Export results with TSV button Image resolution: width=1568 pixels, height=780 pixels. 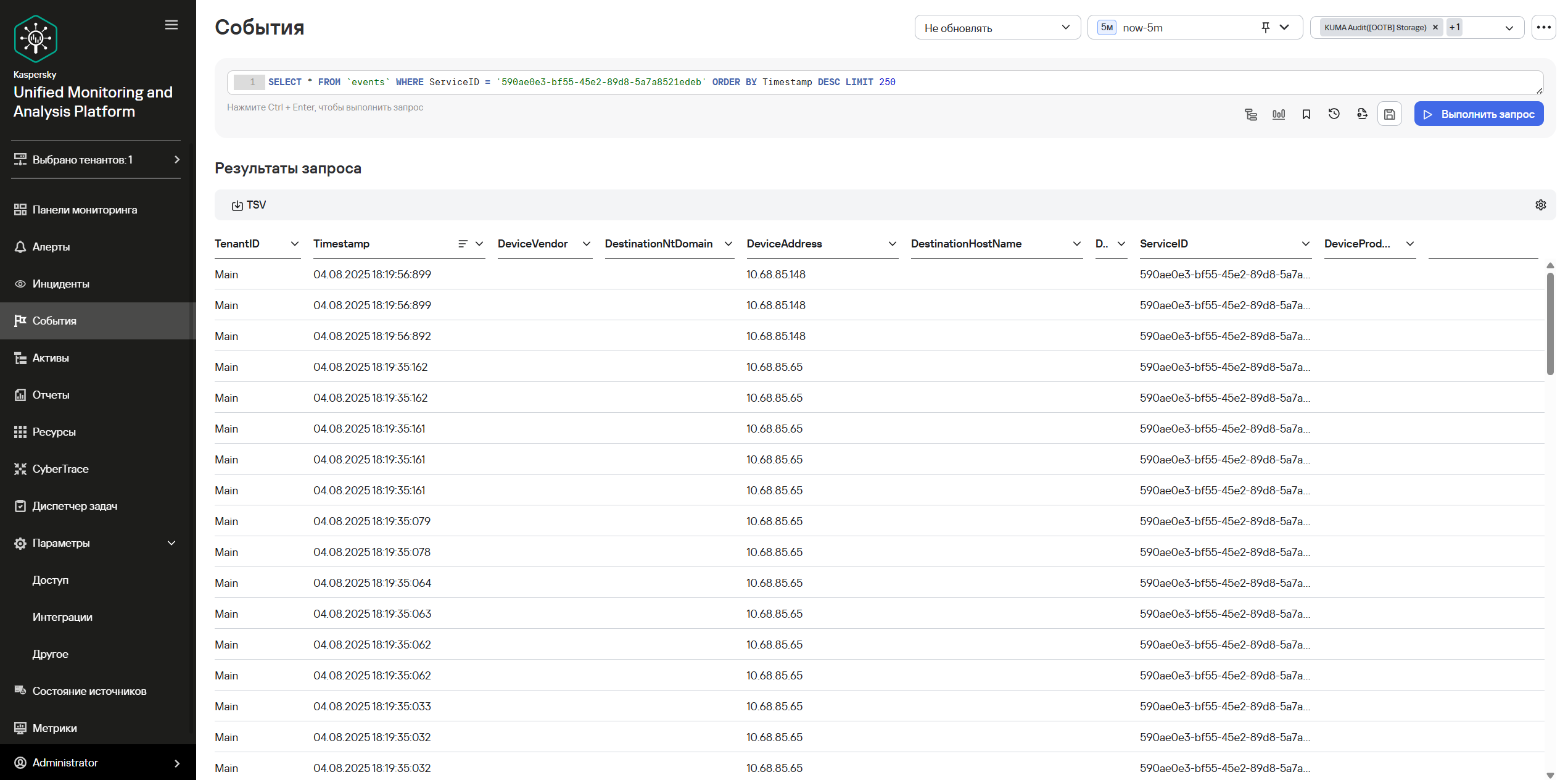pos(249,205)
